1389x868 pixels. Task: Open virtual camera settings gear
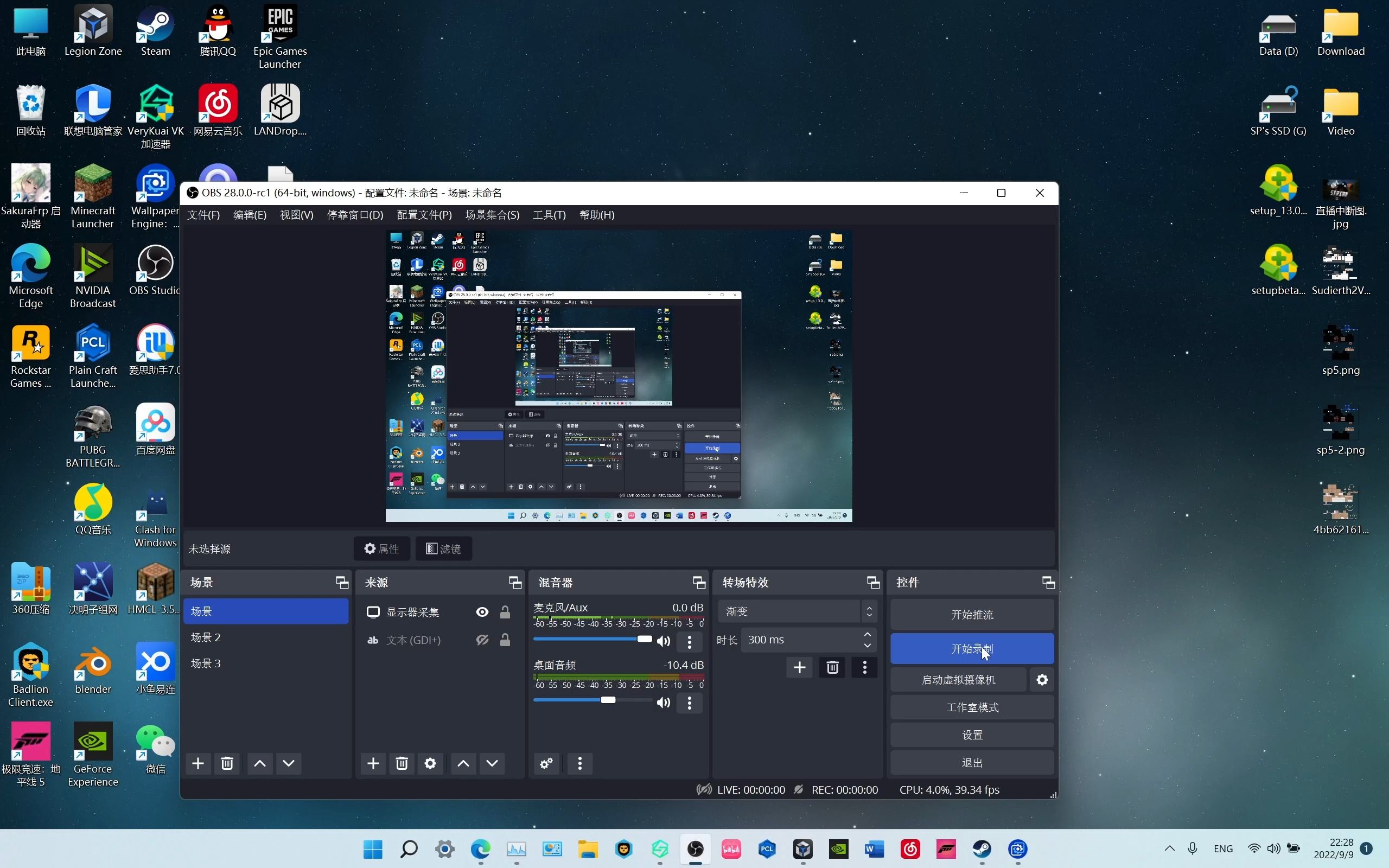[x=1042, y=680]
